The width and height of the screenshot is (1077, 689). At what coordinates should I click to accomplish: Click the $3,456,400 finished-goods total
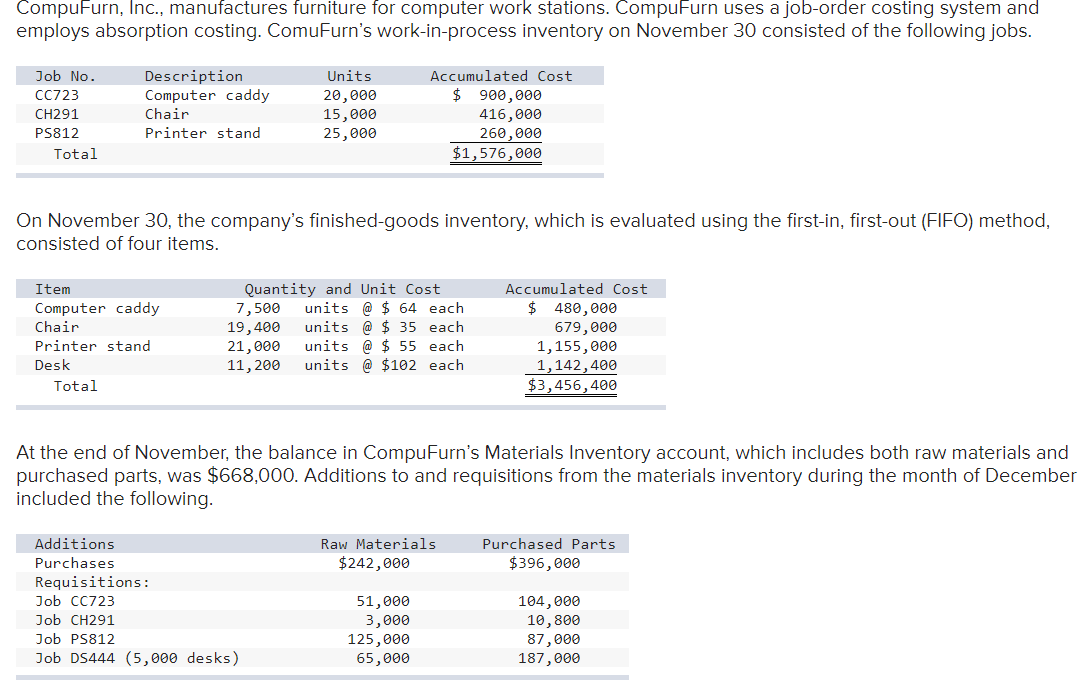[570, 384]
